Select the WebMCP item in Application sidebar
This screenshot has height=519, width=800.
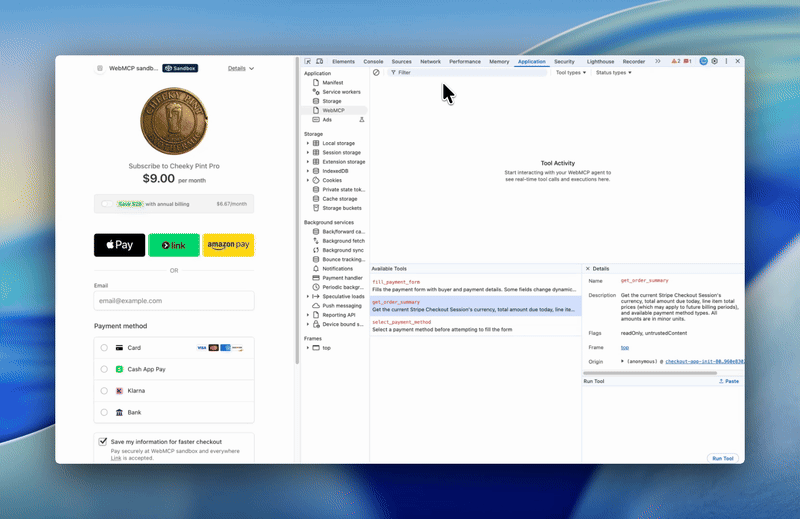[x=334, y=110]
